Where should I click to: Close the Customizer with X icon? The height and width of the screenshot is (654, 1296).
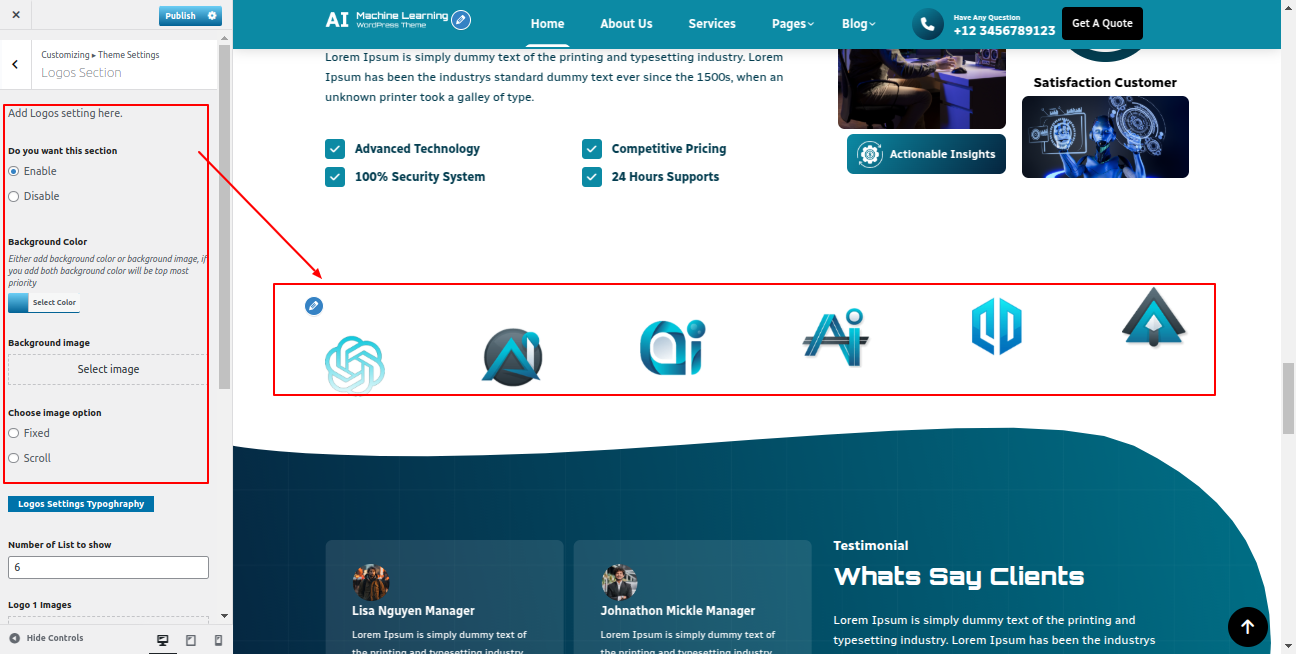(16, 16)
